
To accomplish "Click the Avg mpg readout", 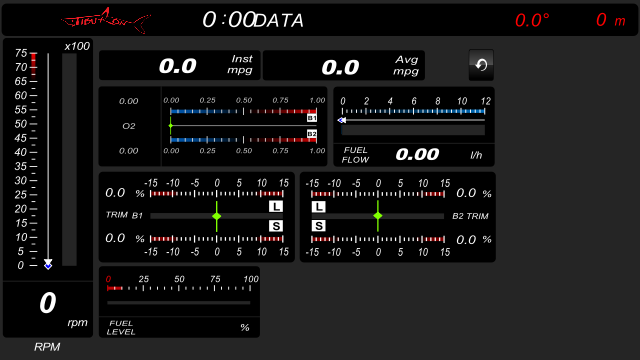I will [344, 65].
